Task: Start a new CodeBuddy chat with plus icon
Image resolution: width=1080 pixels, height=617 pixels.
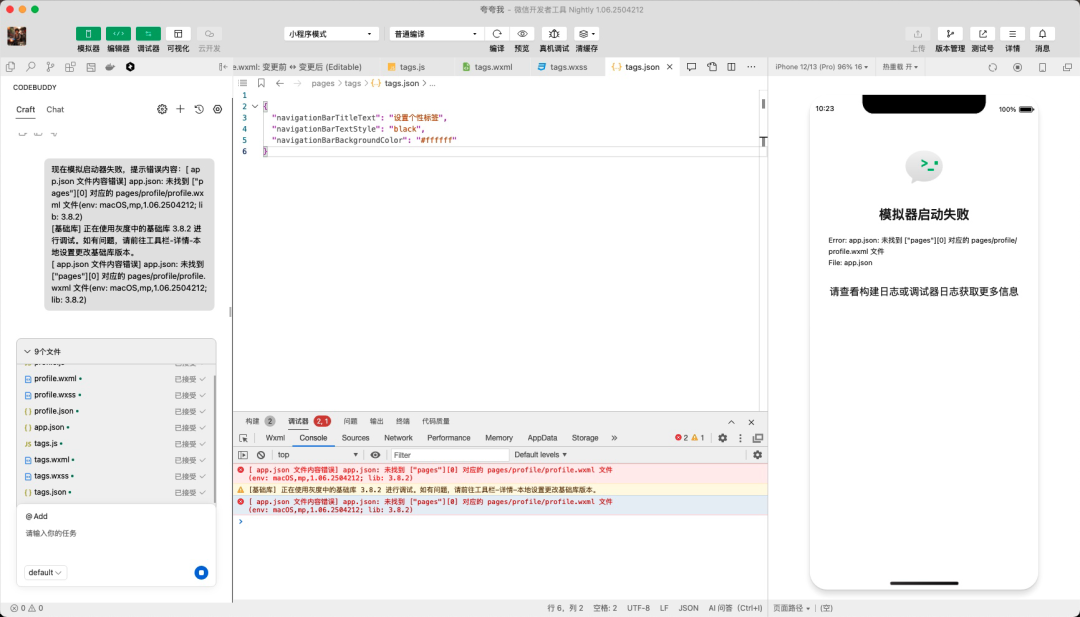Action: (180, 109)
